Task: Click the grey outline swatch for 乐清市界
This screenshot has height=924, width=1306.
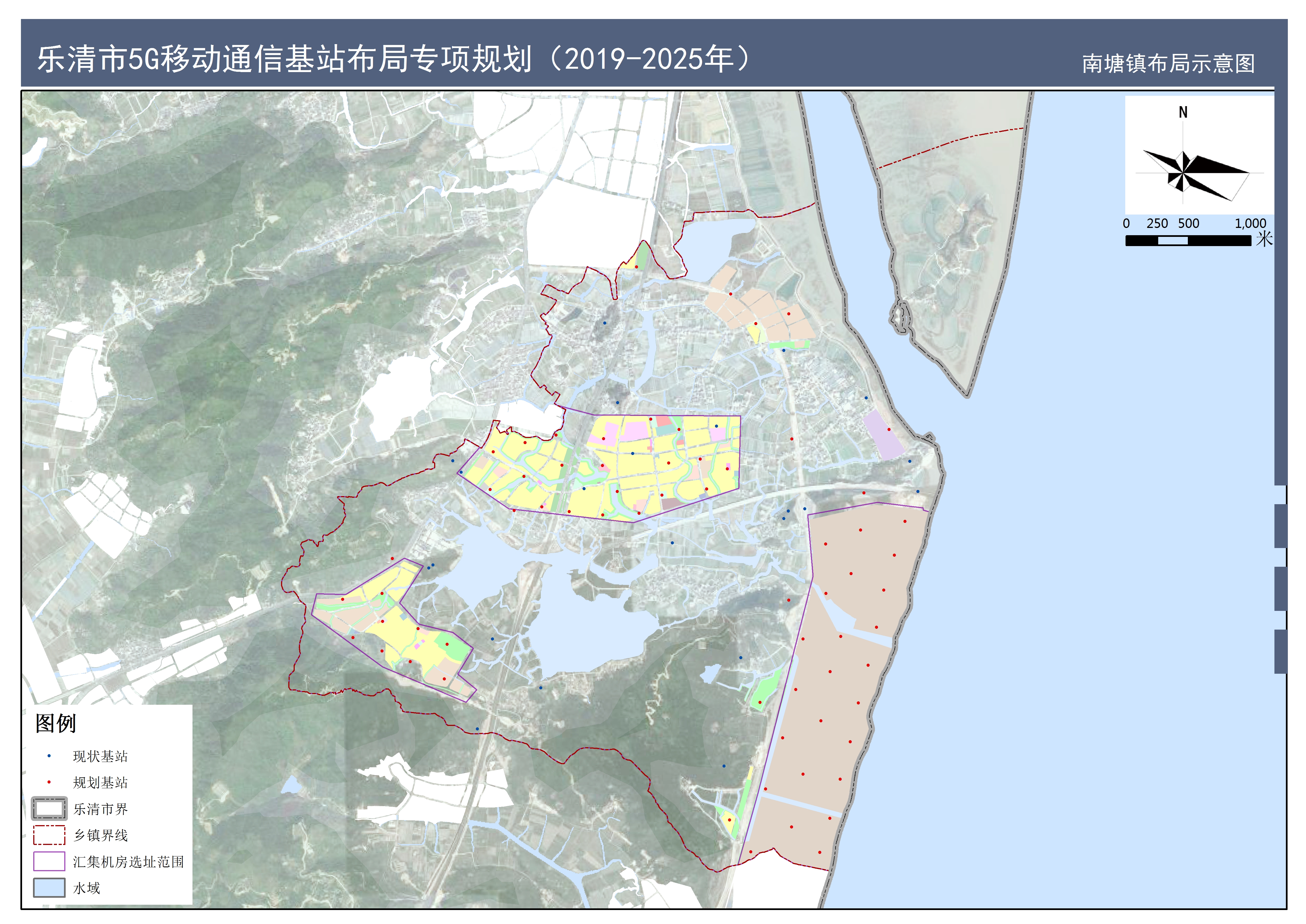Action: [x=49, y=808]
